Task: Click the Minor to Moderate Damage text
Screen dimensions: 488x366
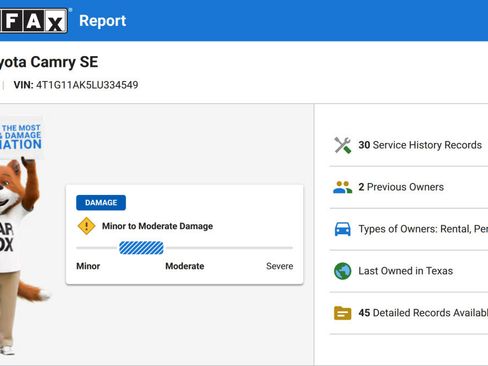Action: [x=157, y=226]
